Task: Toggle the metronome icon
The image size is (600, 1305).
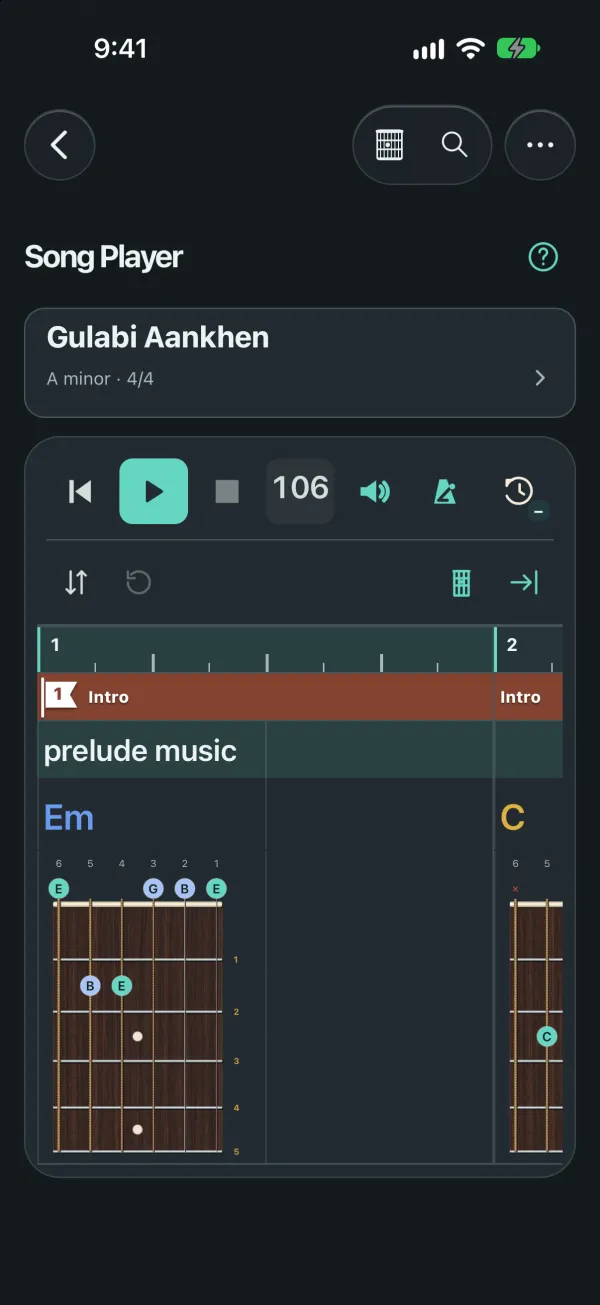Action: point(445,491)
